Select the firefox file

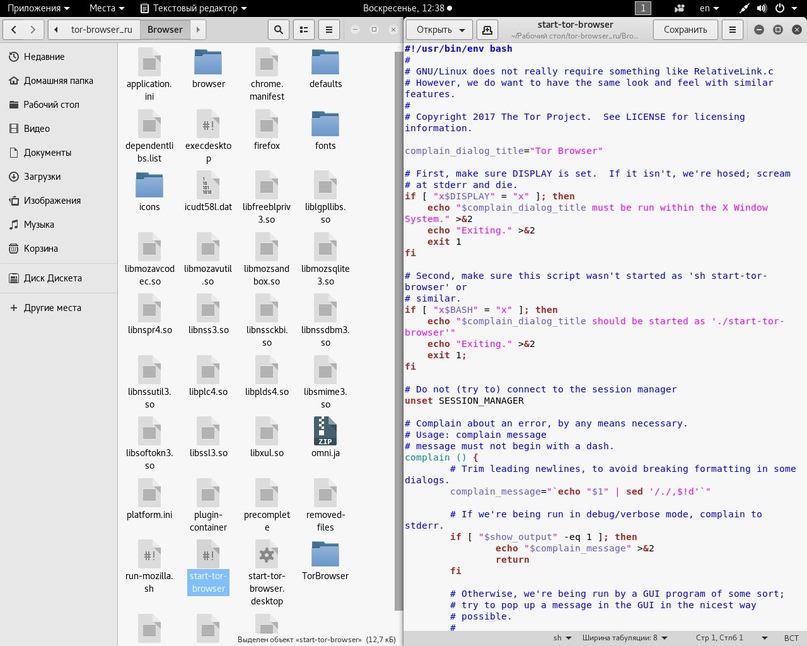tap(267, 131)
